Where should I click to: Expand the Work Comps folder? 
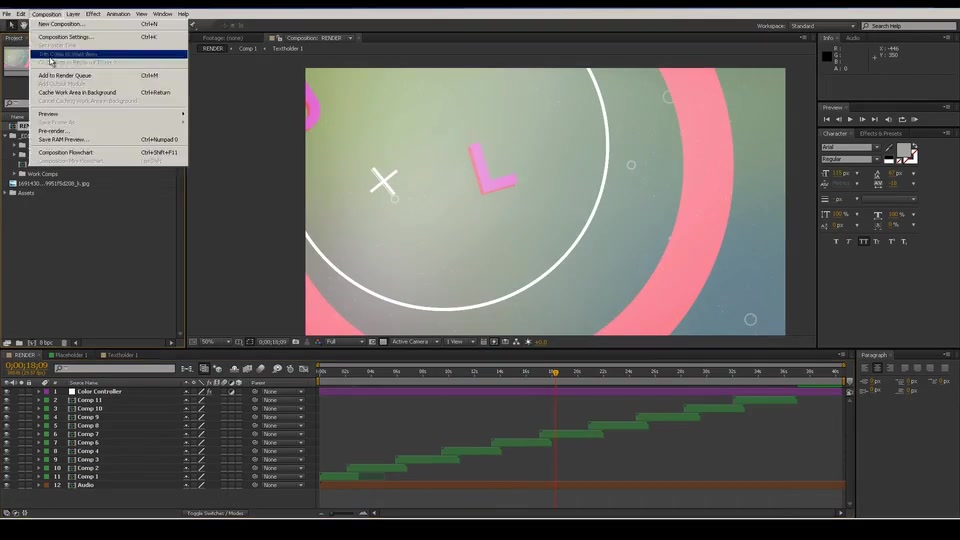pyautogui.click(x=14, y=174)
